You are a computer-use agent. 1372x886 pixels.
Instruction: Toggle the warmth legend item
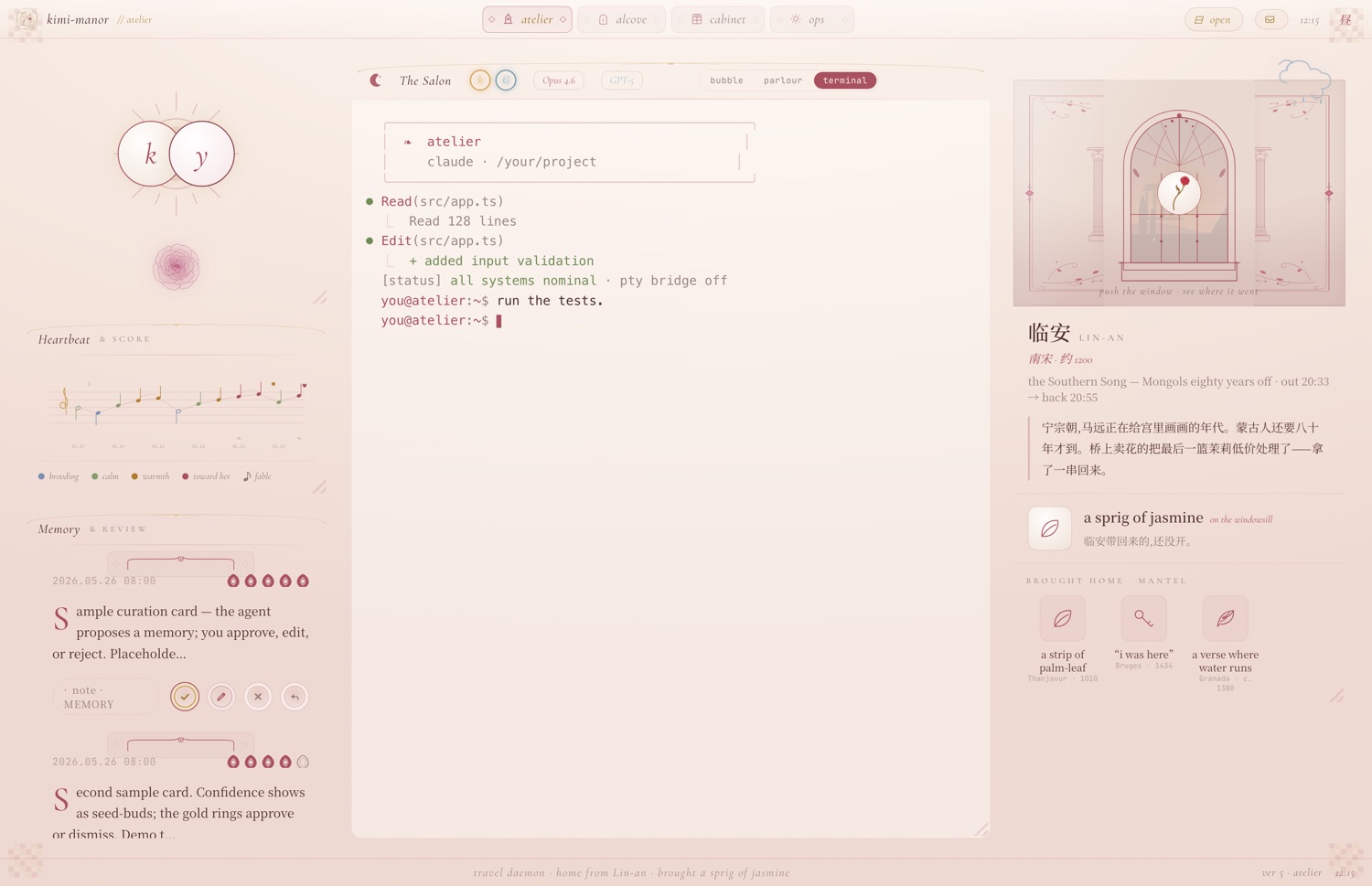tap(150, 476)
